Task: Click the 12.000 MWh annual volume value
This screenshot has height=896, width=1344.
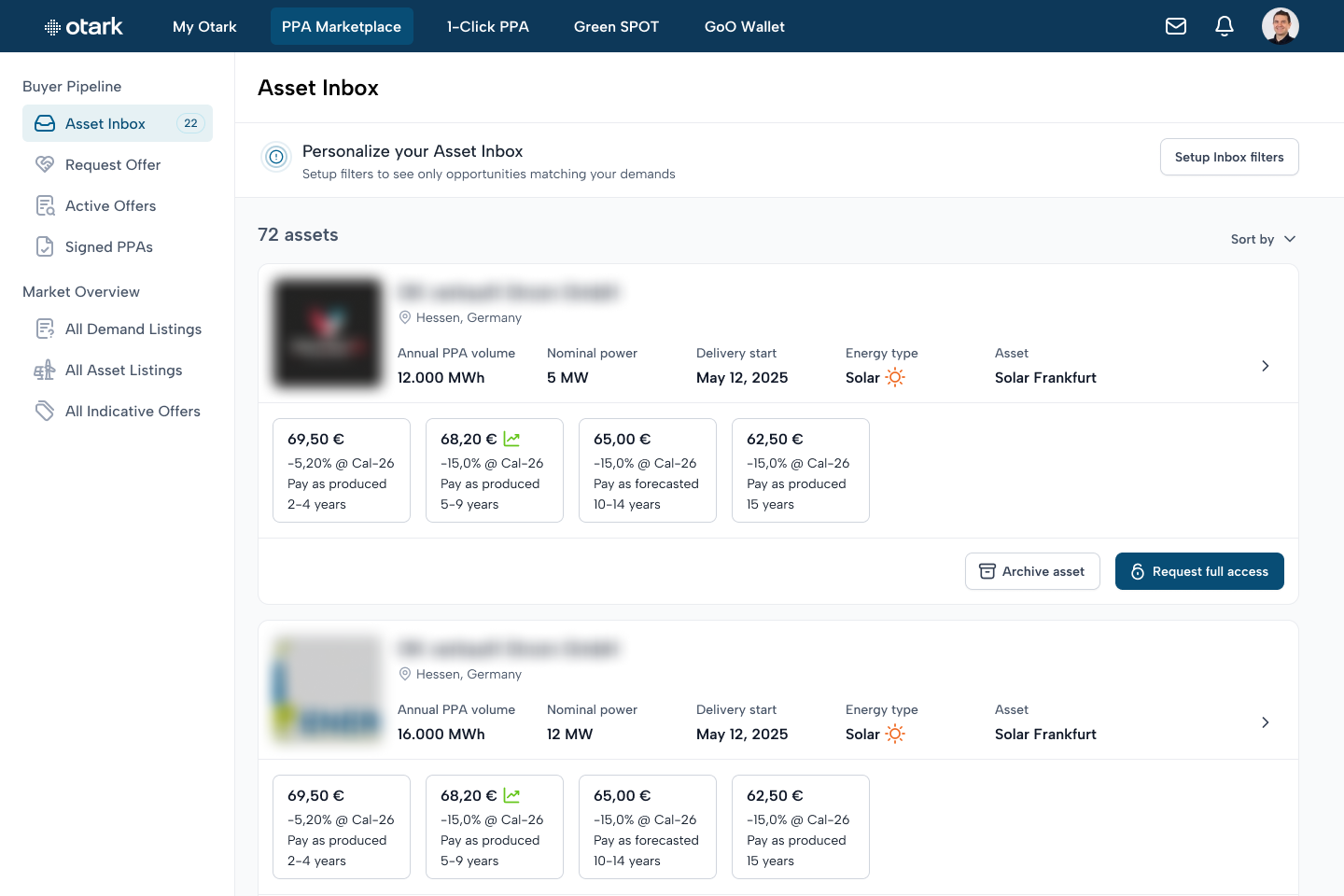Action: point(441,378)
